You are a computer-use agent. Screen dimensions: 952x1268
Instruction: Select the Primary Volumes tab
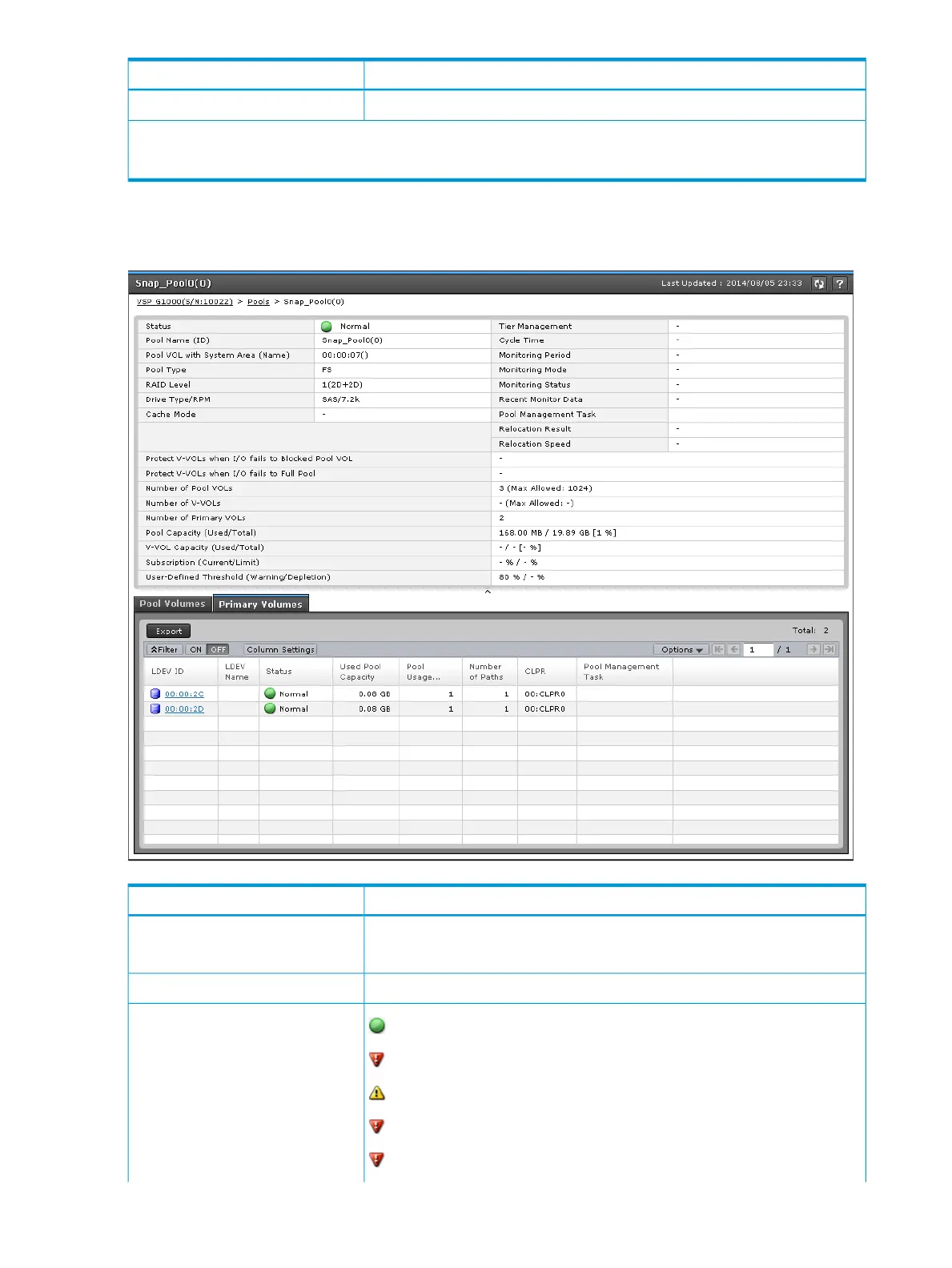coord(261,604)
